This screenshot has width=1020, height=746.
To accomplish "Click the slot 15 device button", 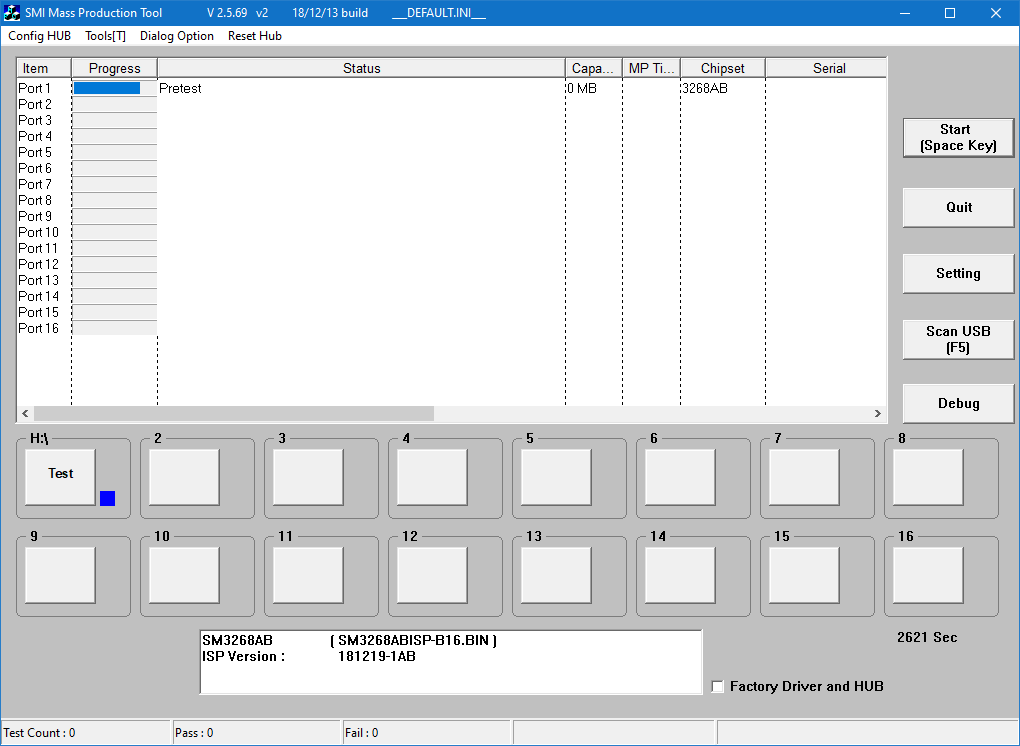I will coord(805,575).
